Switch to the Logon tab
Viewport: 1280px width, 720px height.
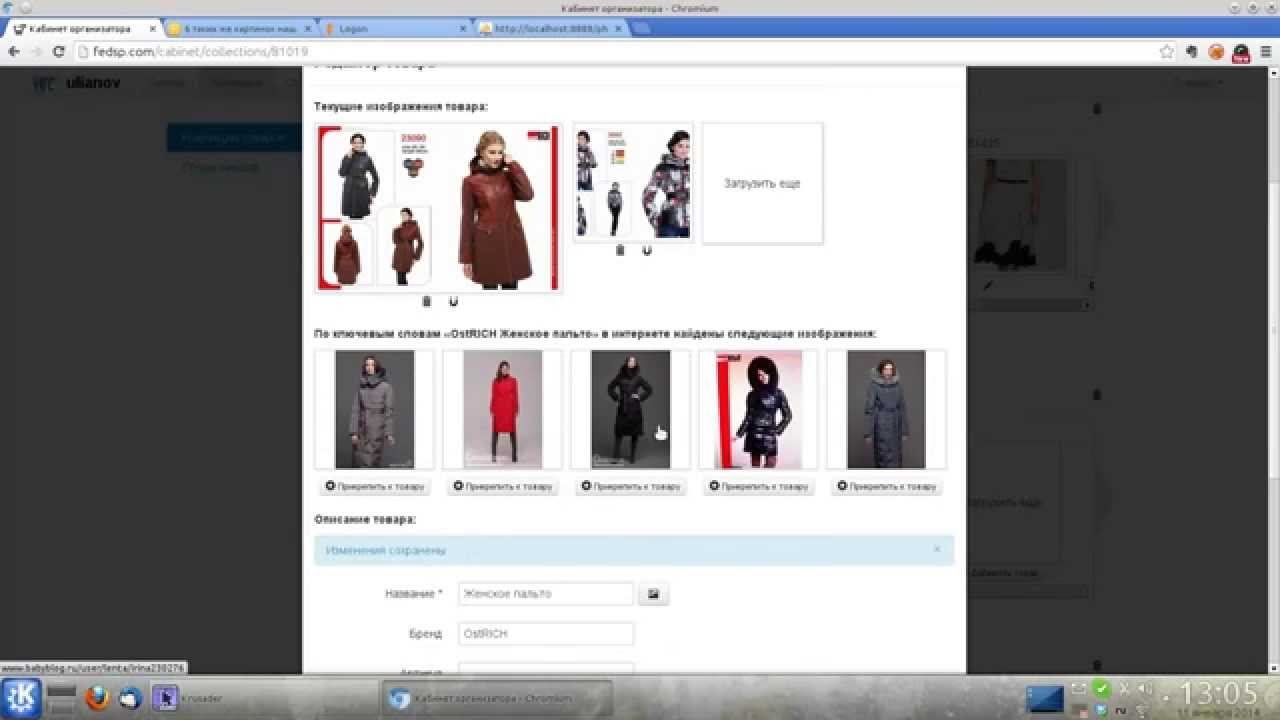pyautogui.click(x=395, y=29)
